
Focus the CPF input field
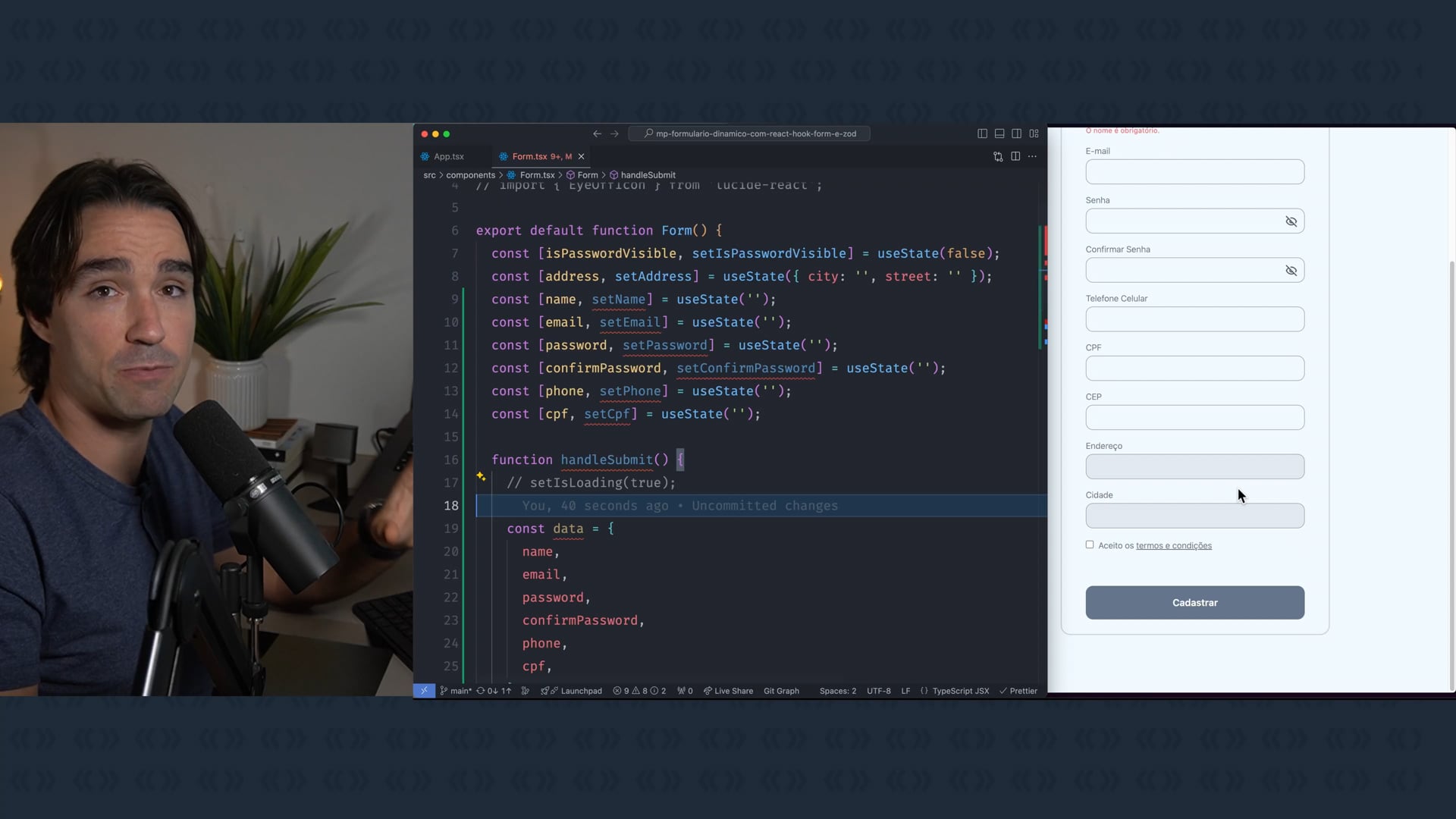pos(1195,369)
